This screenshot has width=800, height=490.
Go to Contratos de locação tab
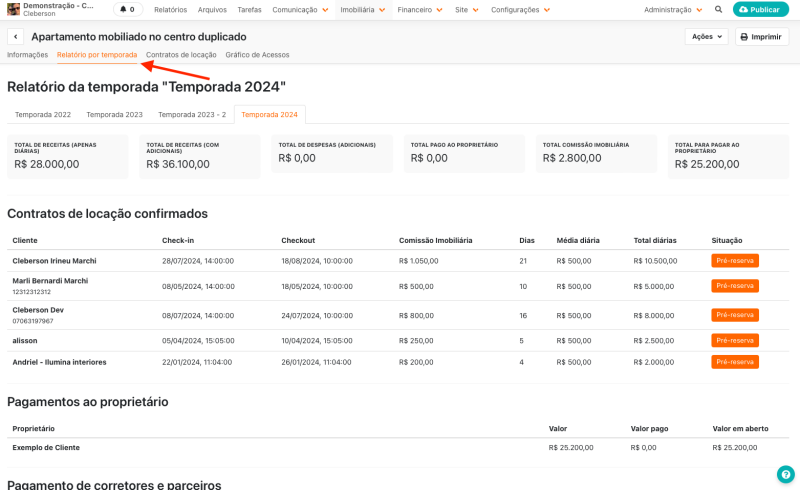181,55
